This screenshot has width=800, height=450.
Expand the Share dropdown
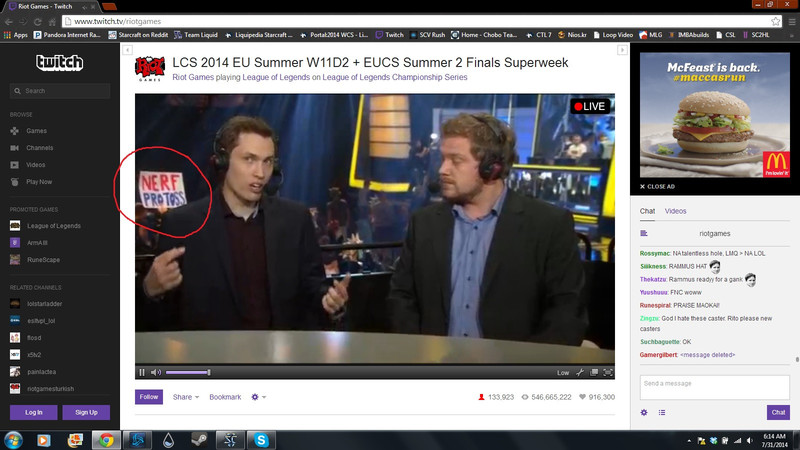tap(186, 397)
